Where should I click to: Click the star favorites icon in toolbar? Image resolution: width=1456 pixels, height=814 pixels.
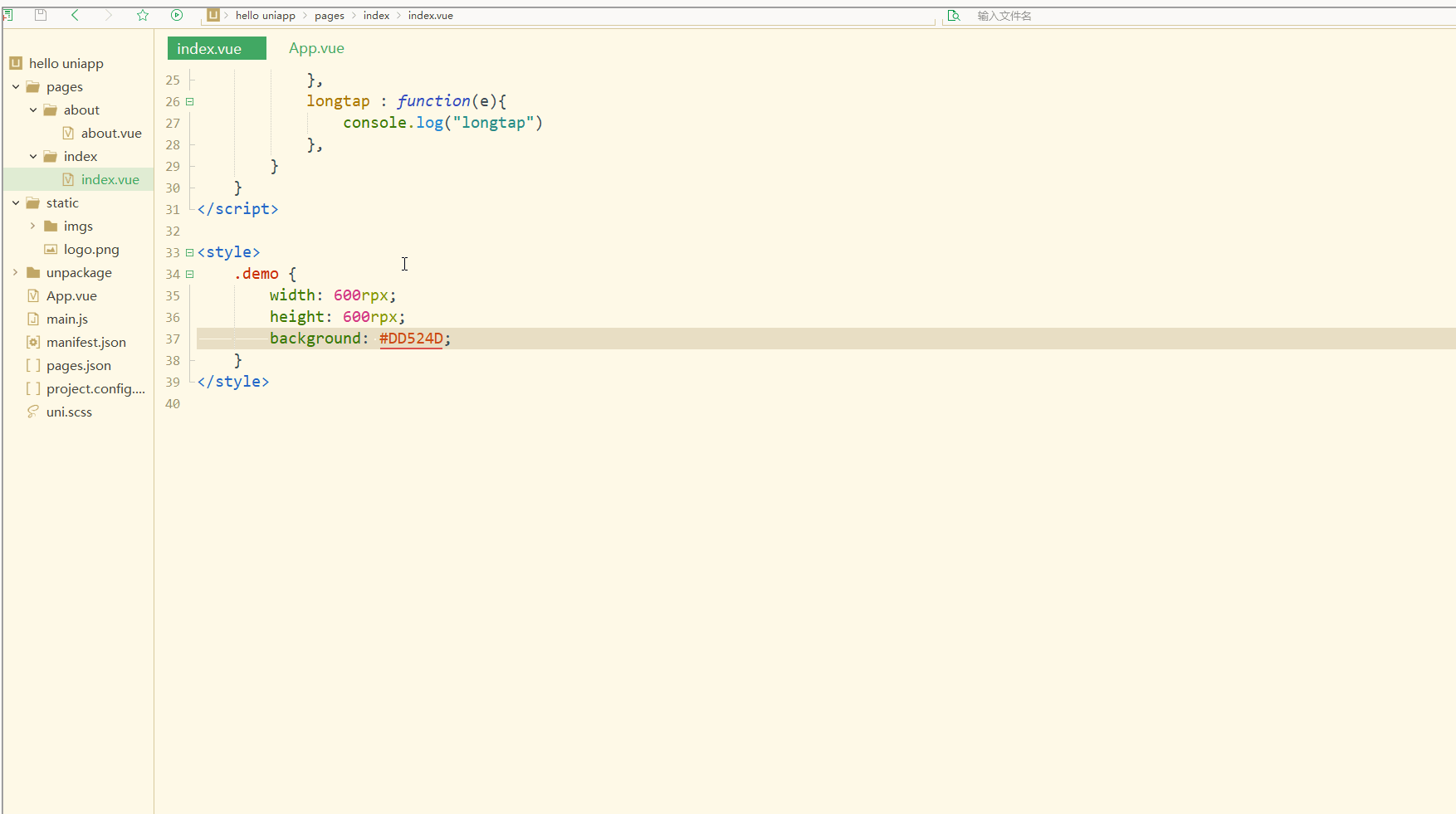[x=143, y=15]
